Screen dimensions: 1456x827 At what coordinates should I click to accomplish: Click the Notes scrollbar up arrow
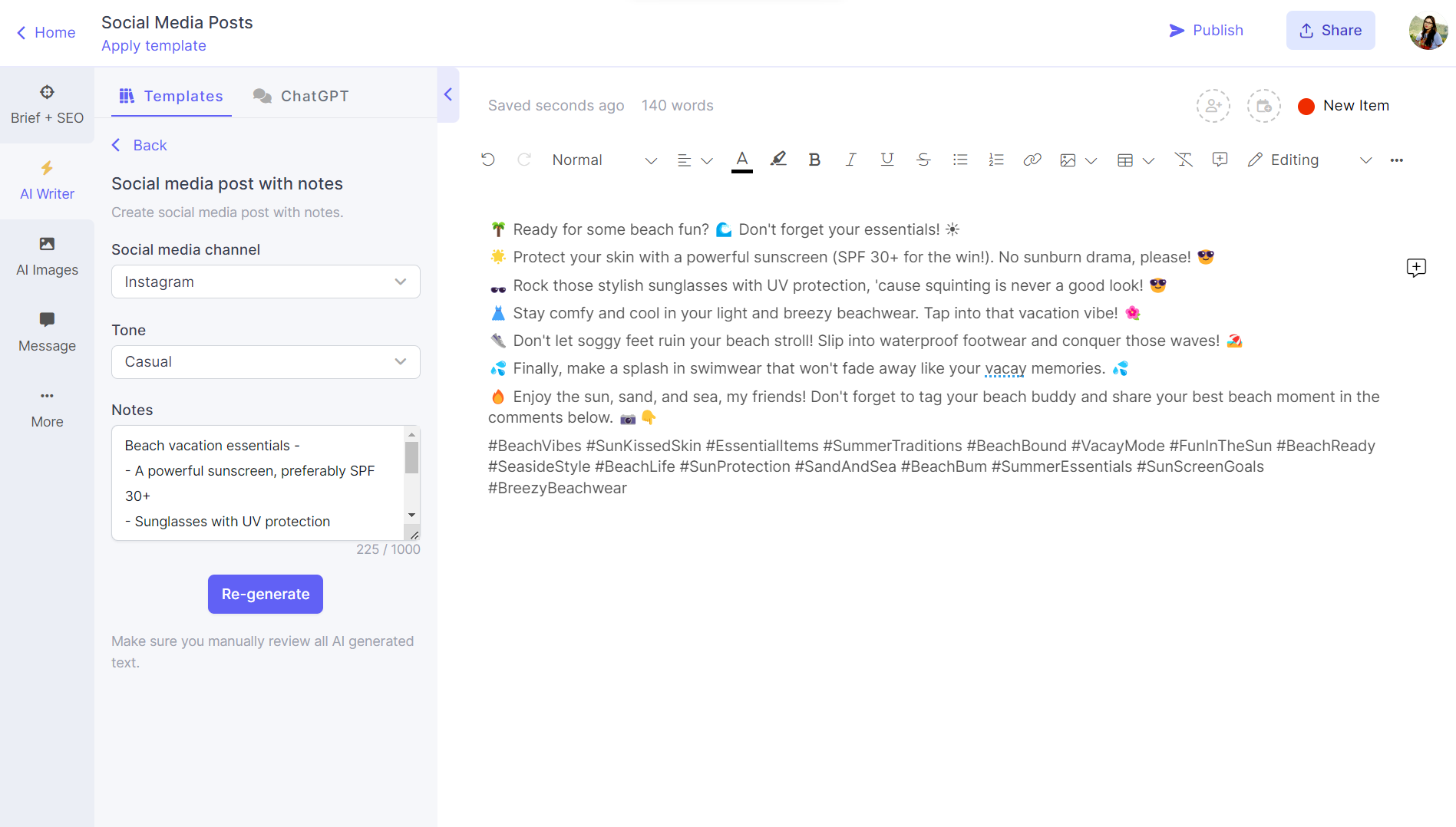[x=412, y=434]
